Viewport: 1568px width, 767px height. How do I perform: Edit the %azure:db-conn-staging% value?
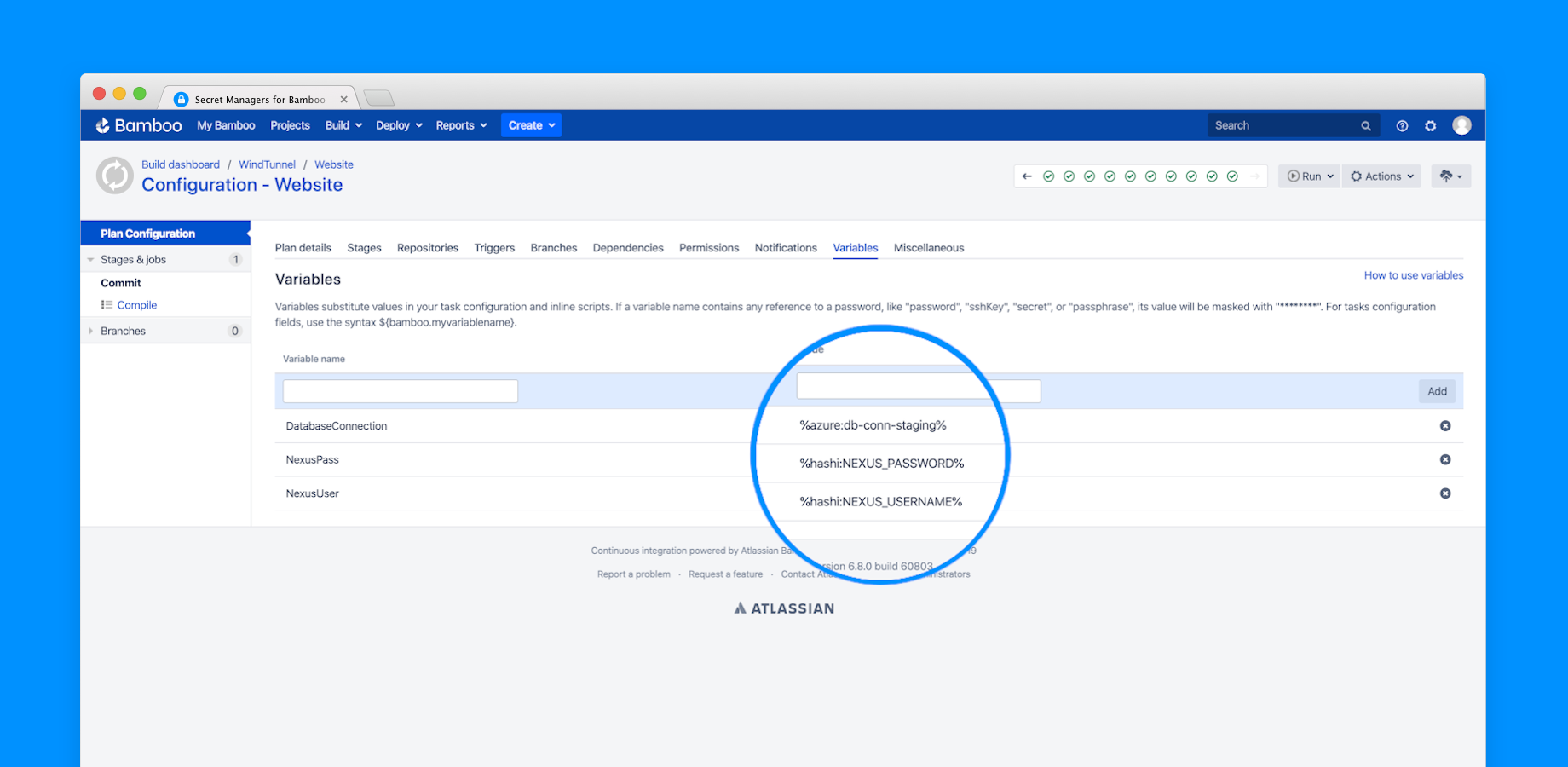tap(873, 425)
